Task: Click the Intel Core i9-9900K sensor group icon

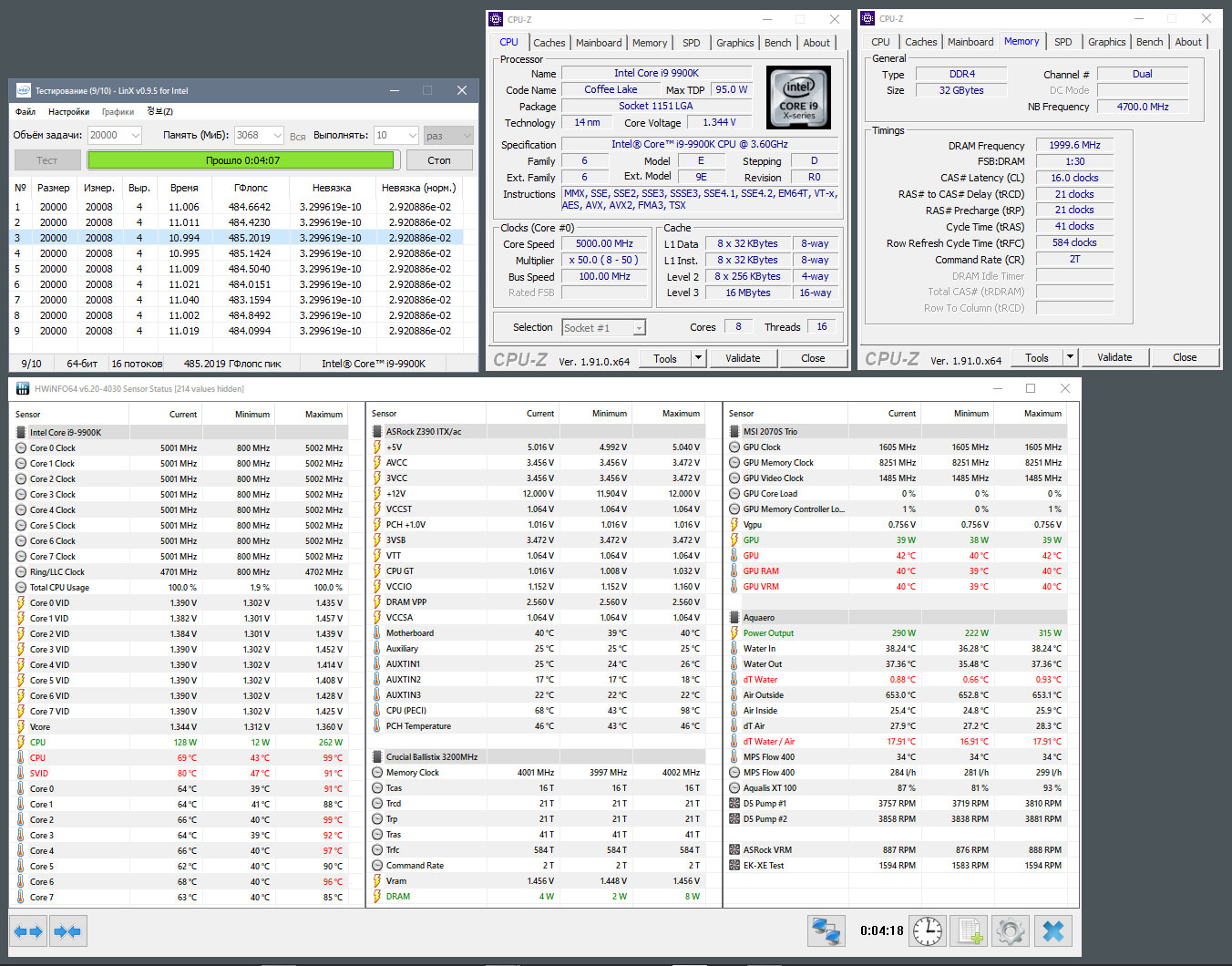Action: point(21,432)
